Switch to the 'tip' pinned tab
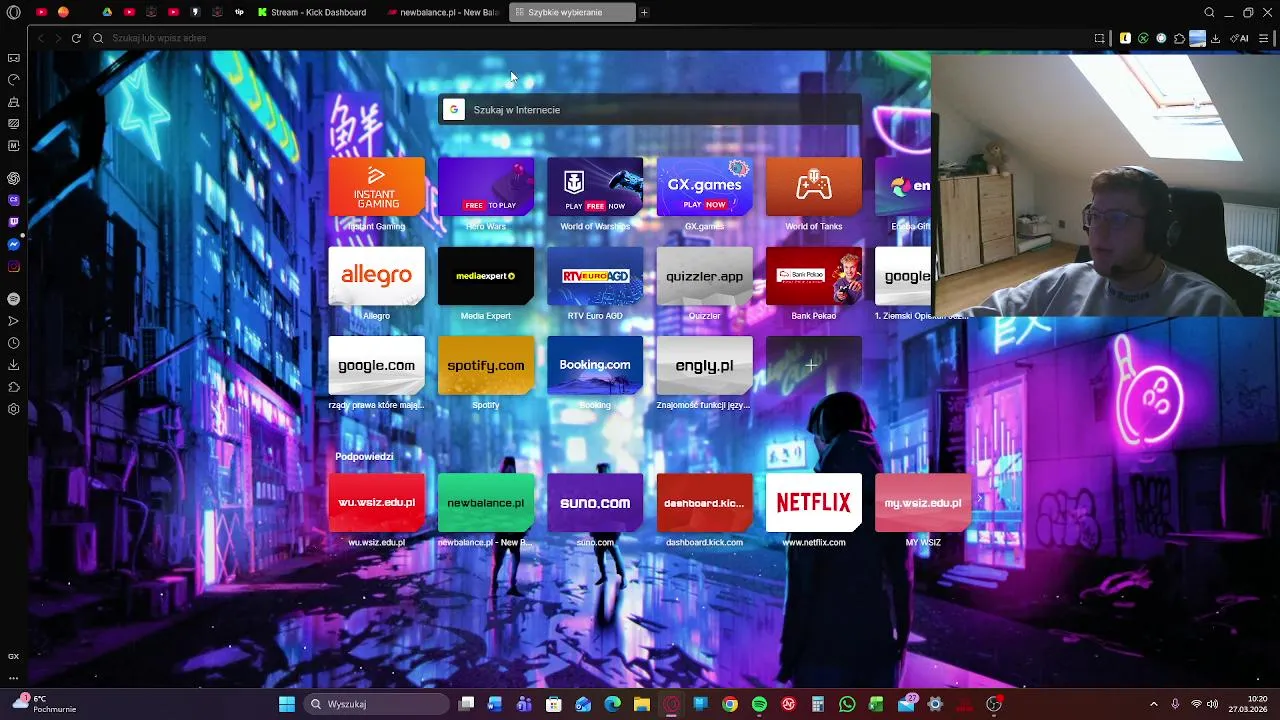 click(239, 12)
